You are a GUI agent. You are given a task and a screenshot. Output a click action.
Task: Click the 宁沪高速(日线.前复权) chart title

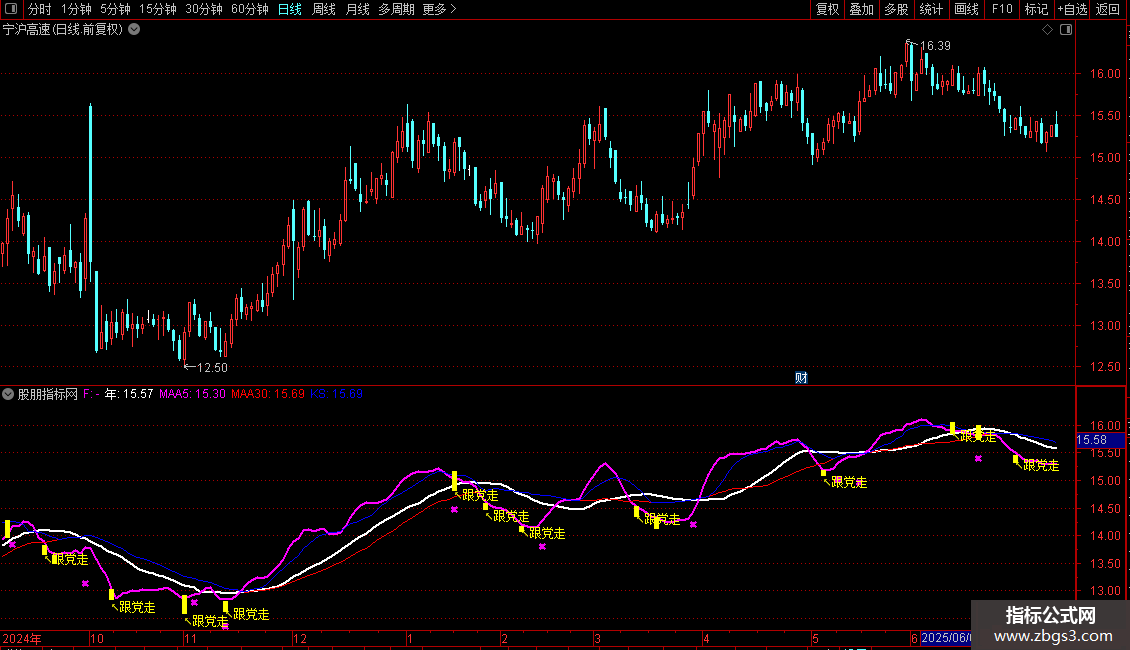pos(63,30)
